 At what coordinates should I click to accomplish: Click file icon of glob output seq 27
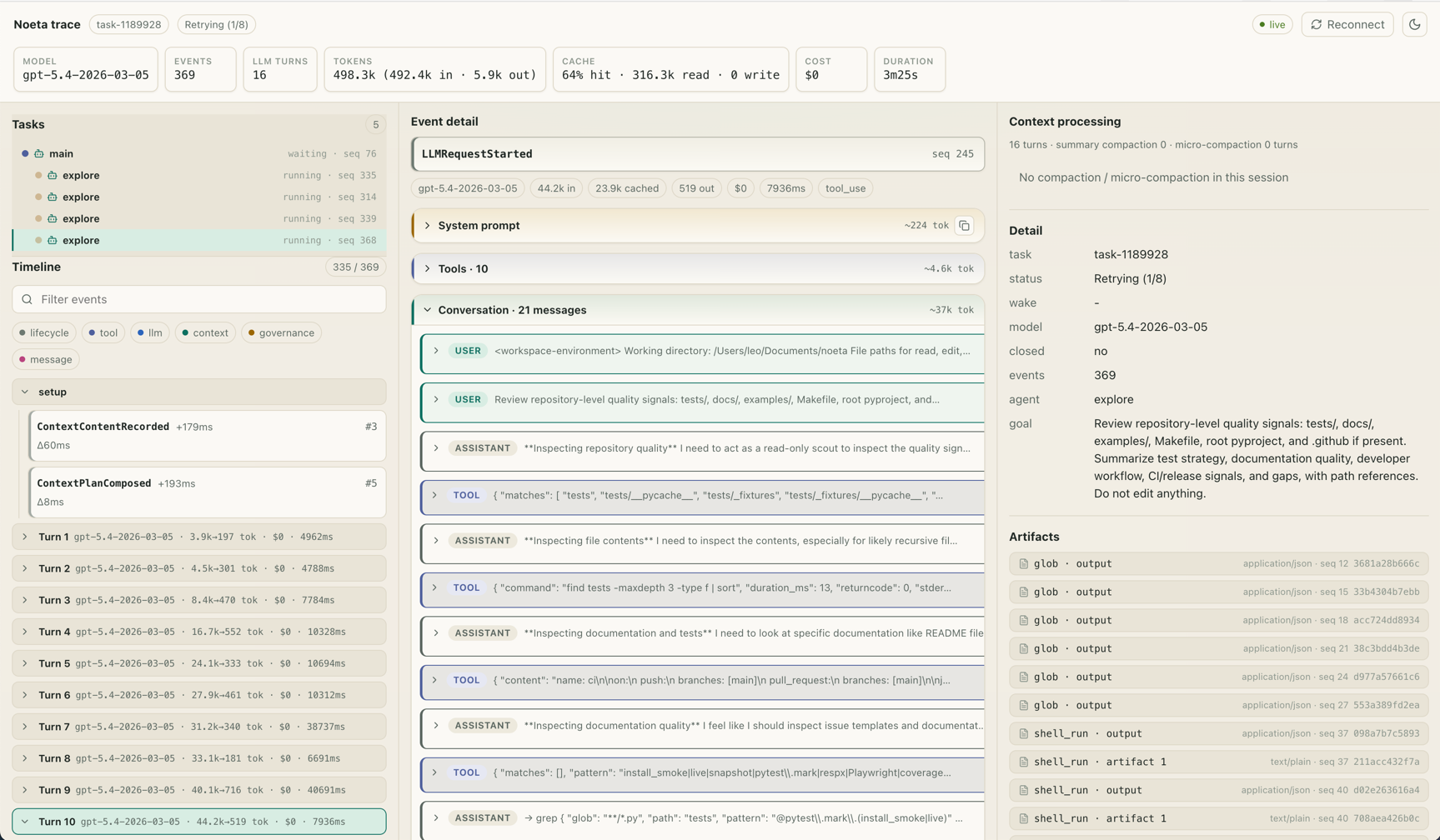[x=1023, y=705]
